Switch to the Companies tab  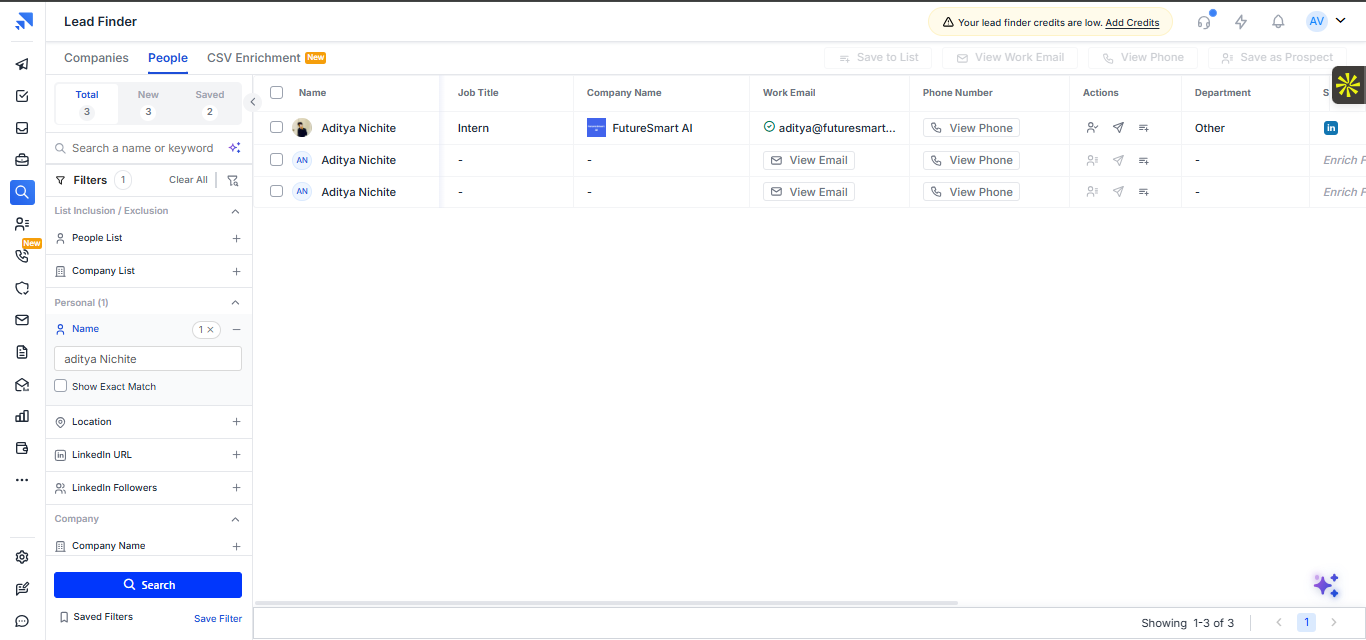click(96, 58)
